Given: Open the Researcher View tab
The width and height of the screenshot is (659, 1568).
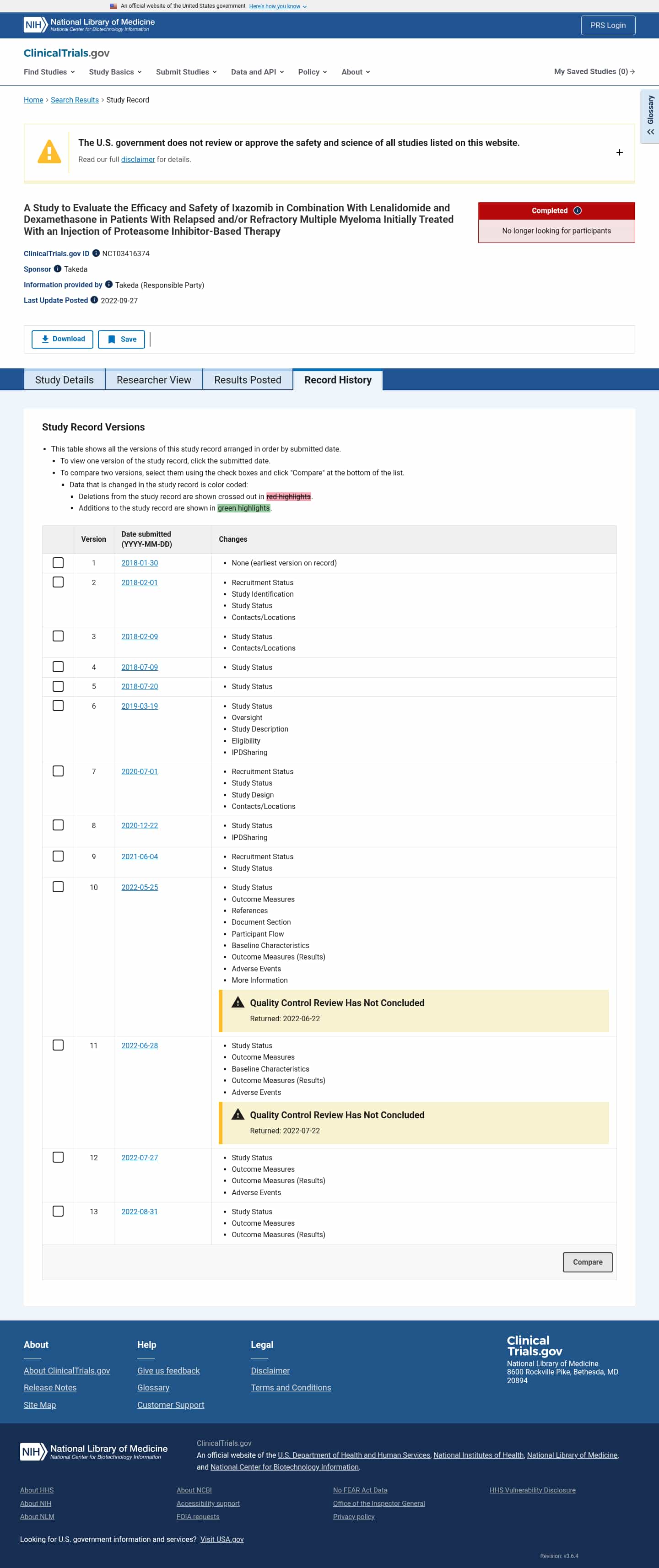Looking at the screenshot, I should (154, 380).
